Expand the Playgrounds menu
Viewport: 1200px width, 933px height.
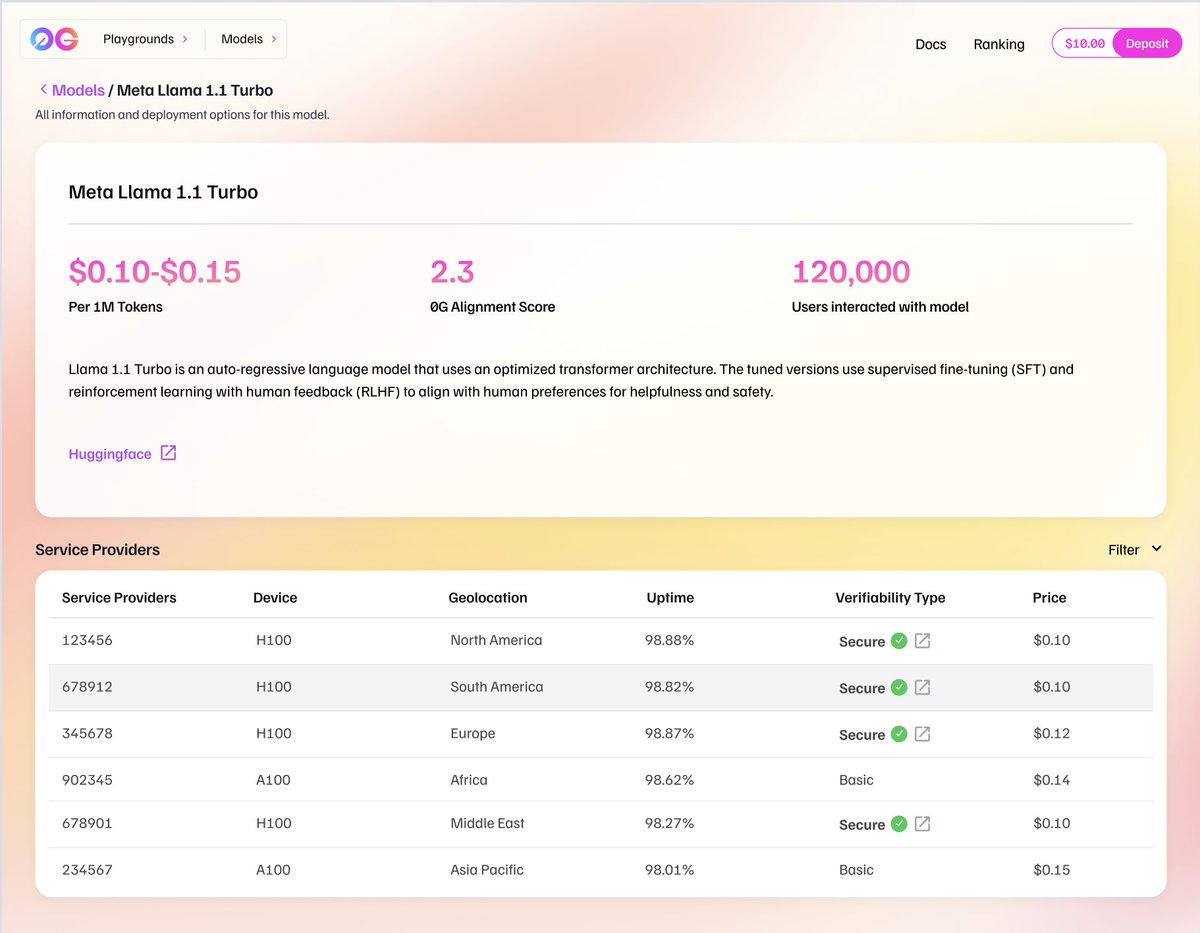coord(145,39)
